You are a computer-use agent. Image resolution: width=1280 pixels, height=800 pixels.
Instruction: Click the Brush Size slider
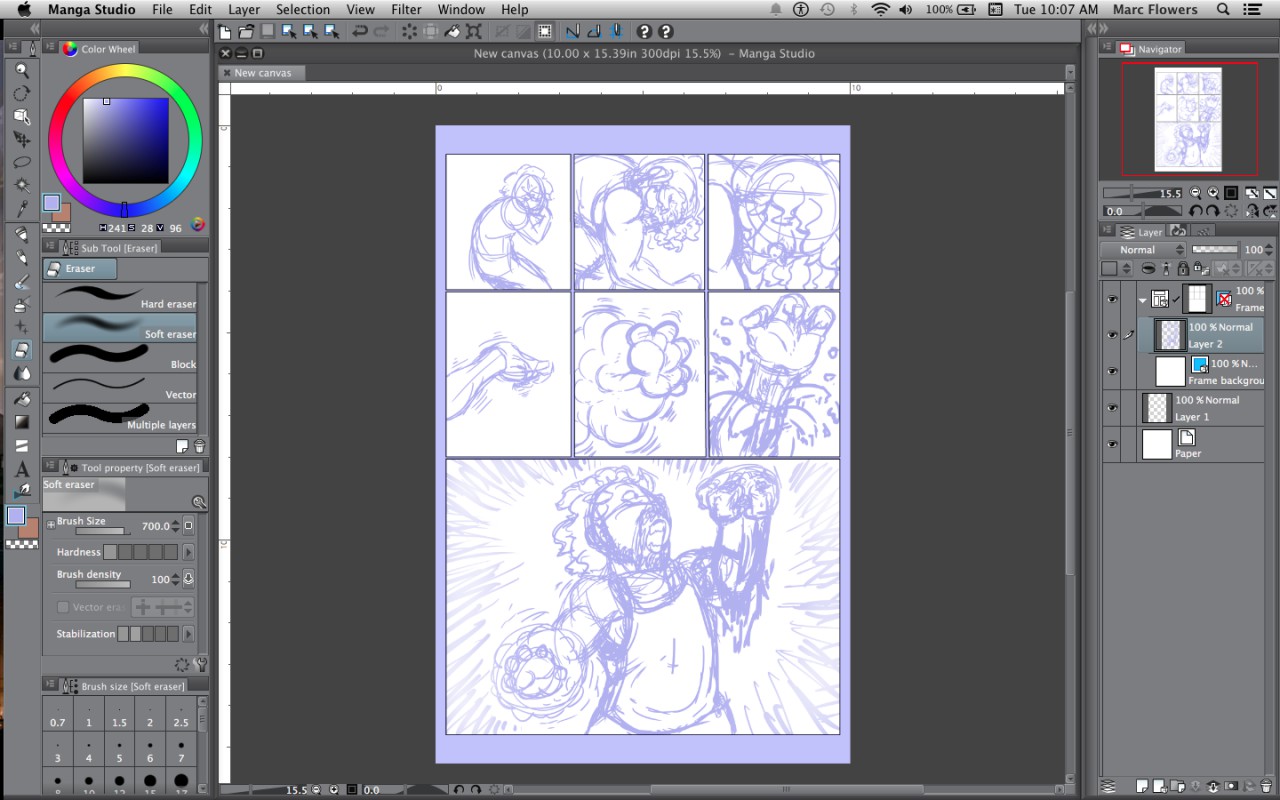point(101,532)
